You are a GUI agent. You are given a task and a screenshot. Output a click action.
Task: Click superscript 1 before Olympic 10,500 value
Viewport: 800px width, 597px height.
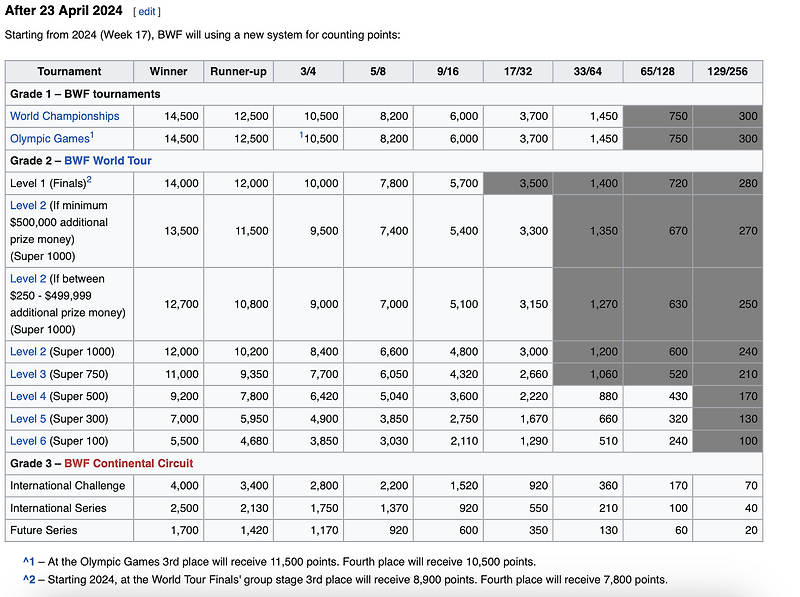coord(301,135)
